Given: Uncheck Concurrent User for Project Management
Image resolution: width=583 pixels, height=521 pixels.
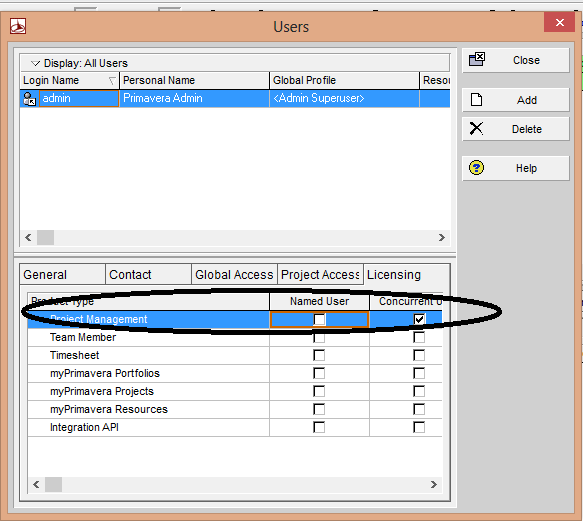Looking at the screenshot, I should 419,319.
